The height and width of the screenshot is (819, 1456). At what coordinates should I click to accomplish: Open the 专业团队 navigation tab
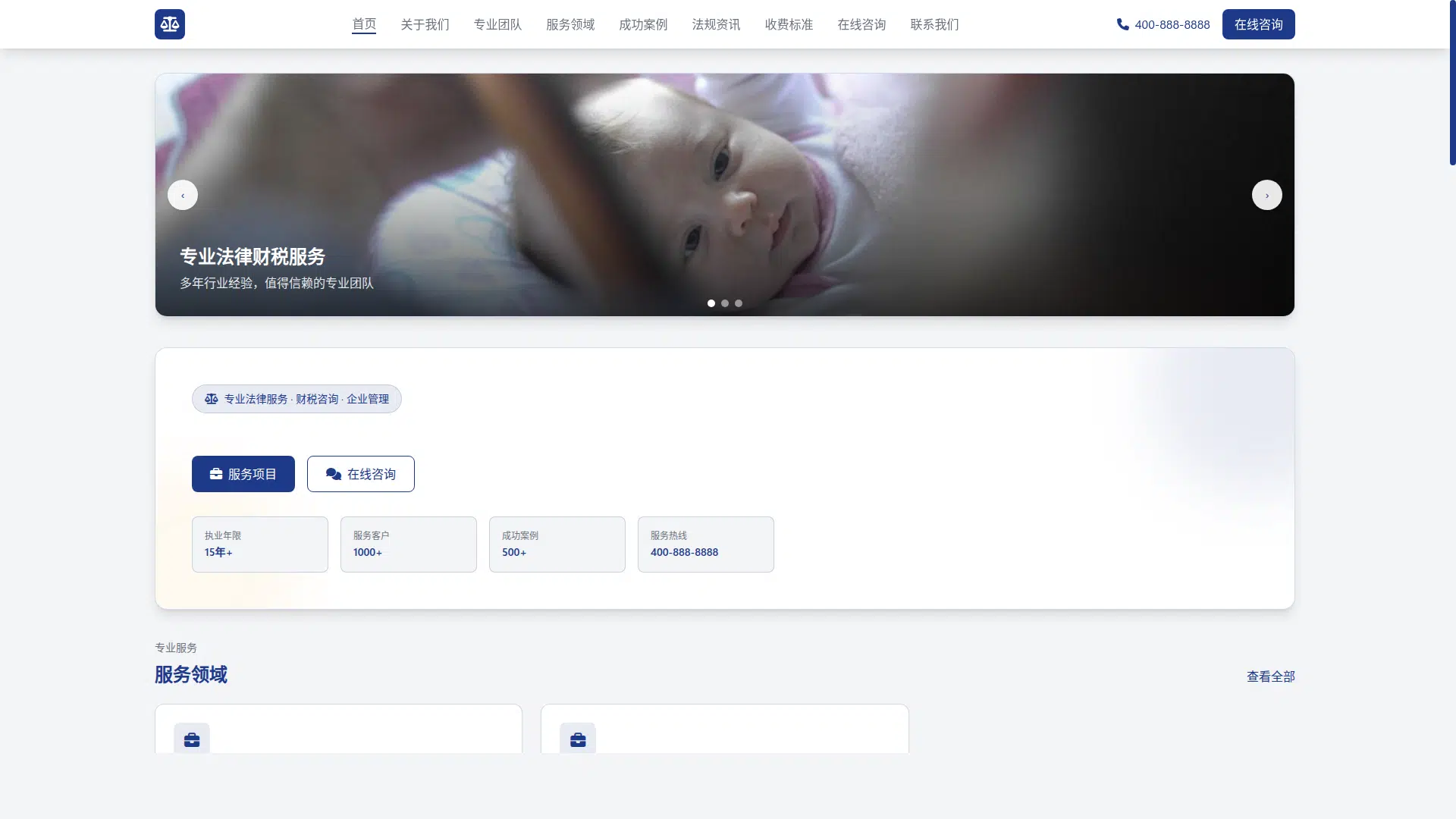(497, 24)
